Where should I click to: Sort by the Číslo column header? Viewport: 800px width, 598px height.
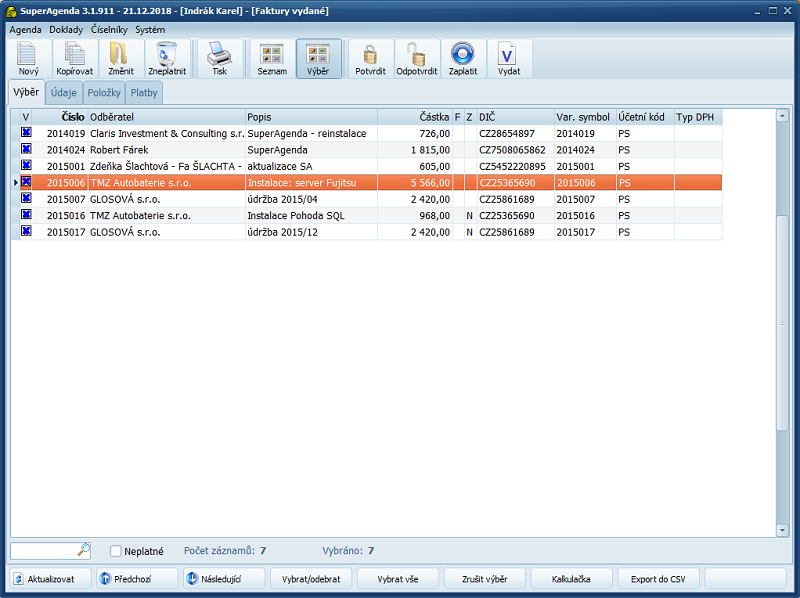(x=60, y=117)
